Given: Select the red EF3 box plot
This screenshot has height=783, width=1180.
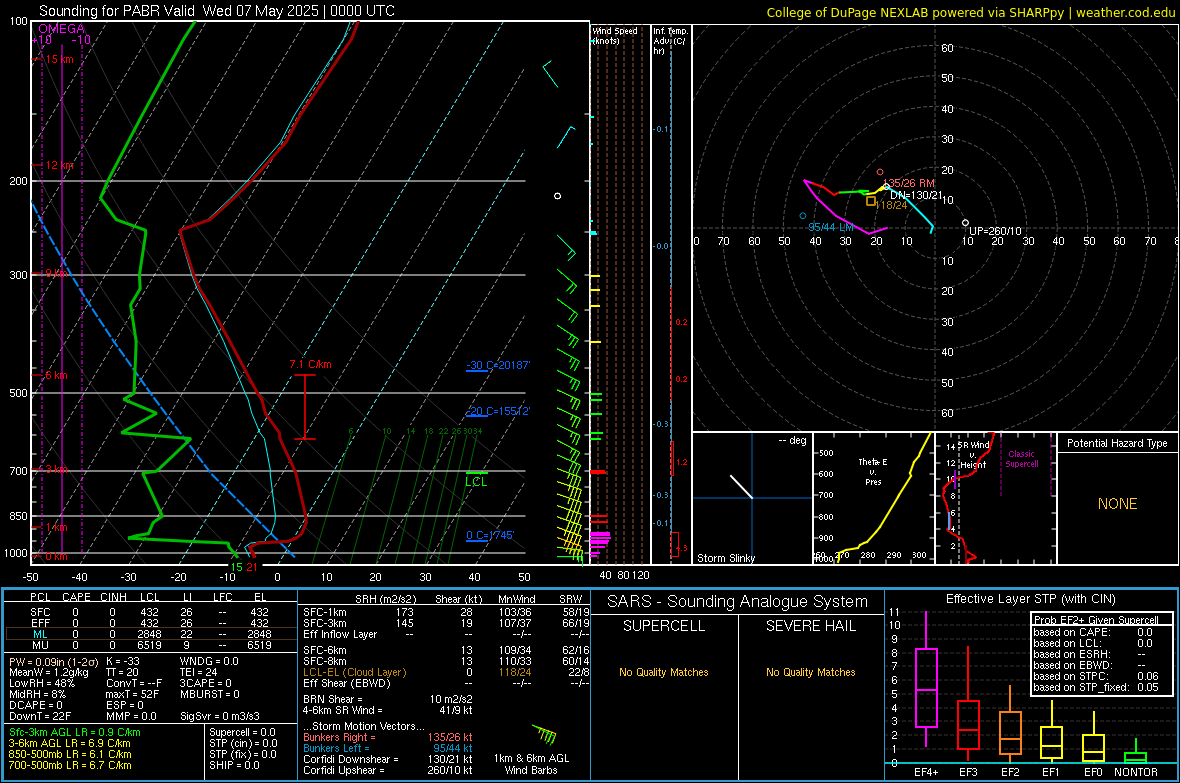Looking at the screenshot, I should [968, 704].
